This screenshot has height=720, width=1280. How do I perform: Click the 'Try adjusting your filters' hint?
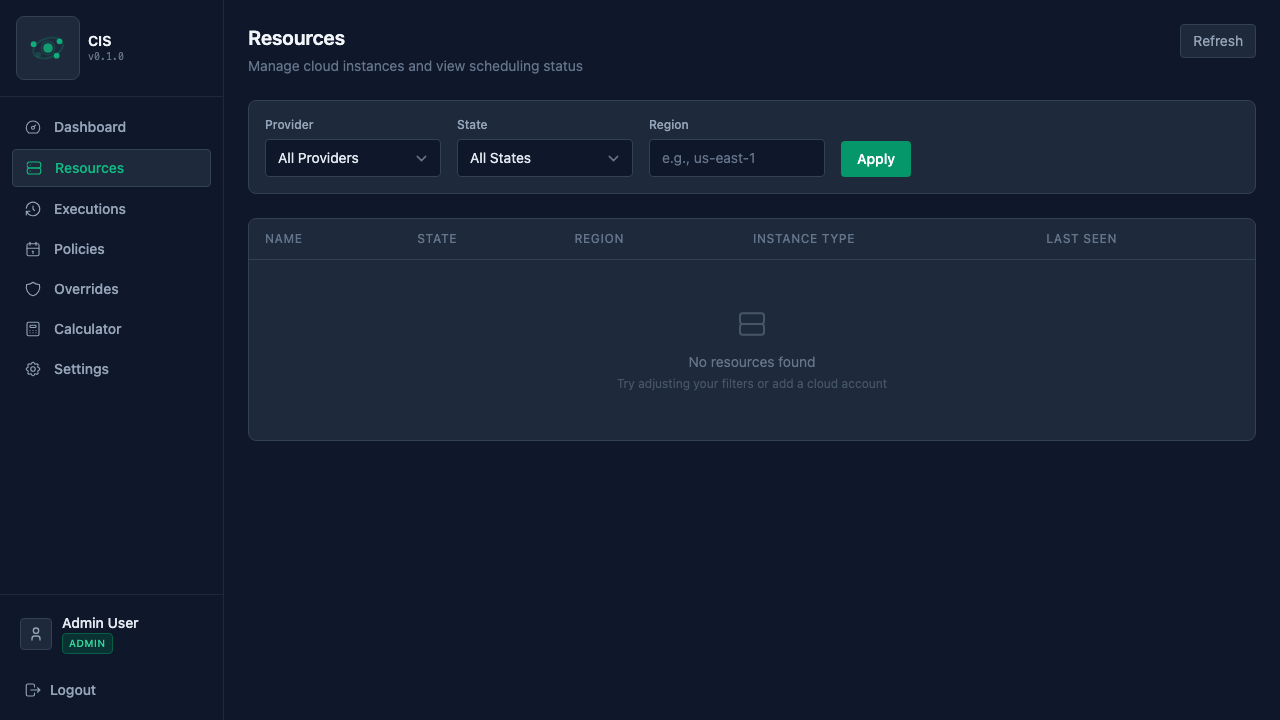[752, 384]
